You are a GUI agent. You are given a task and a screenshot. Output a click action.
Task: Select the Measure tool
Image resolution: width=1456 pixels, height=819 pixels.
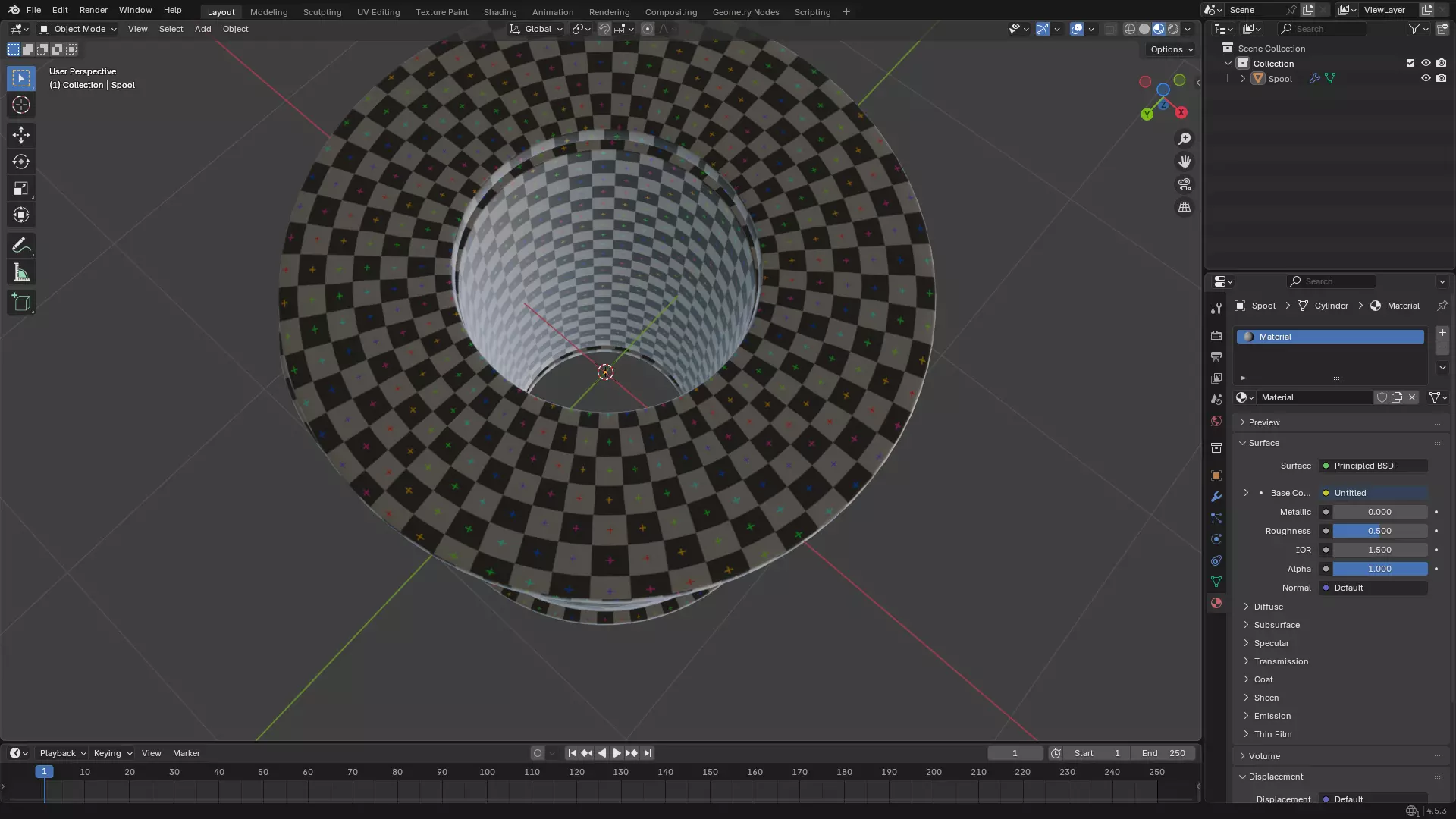pos(21,273)
